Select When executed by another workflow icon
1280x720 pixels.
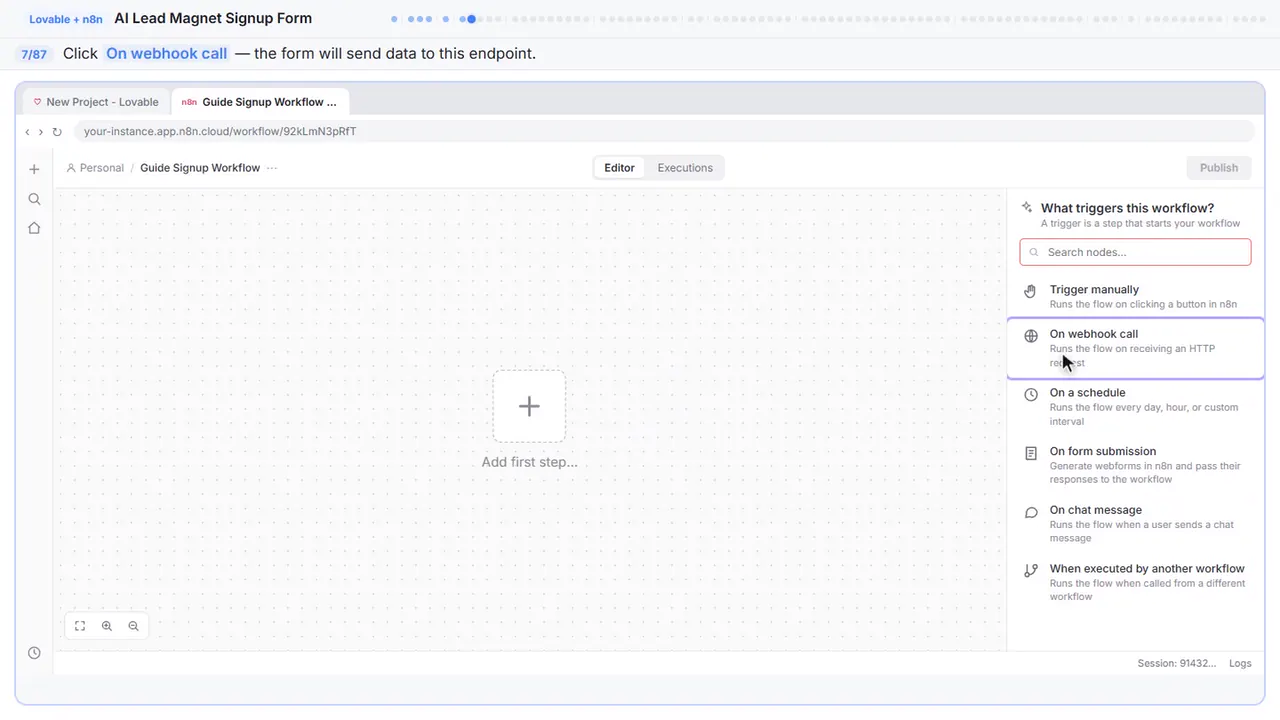click(1031, 570)
